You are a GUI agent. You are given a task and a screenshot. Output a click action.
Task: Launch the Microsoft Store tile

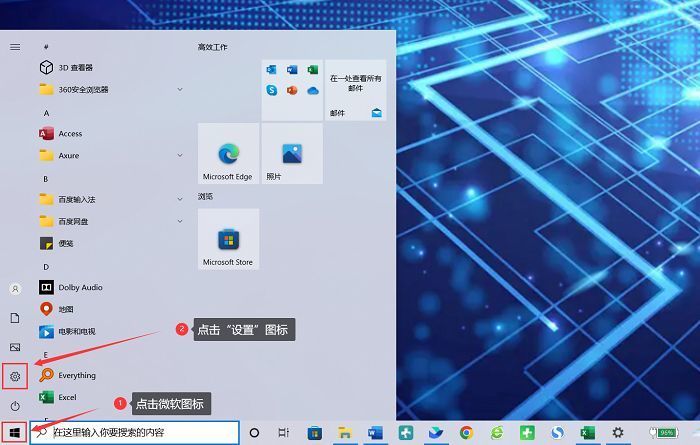click(228, 239)
